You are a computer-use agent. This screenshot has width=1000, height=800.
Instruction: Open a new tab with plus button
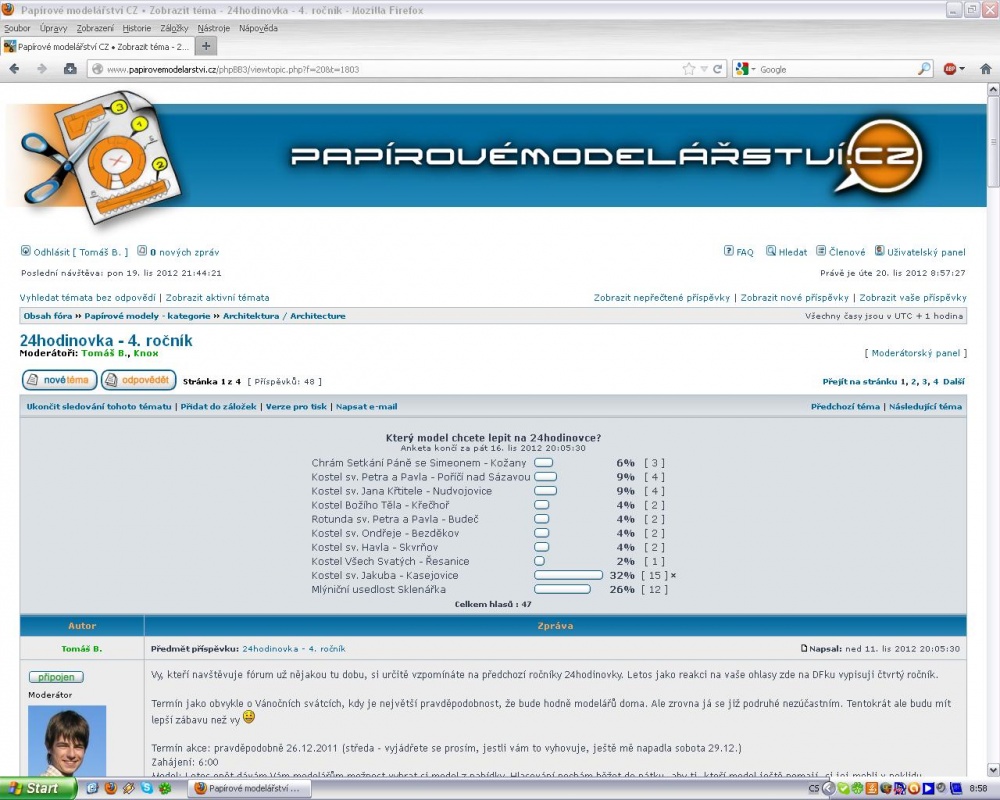tap(205, 46)
